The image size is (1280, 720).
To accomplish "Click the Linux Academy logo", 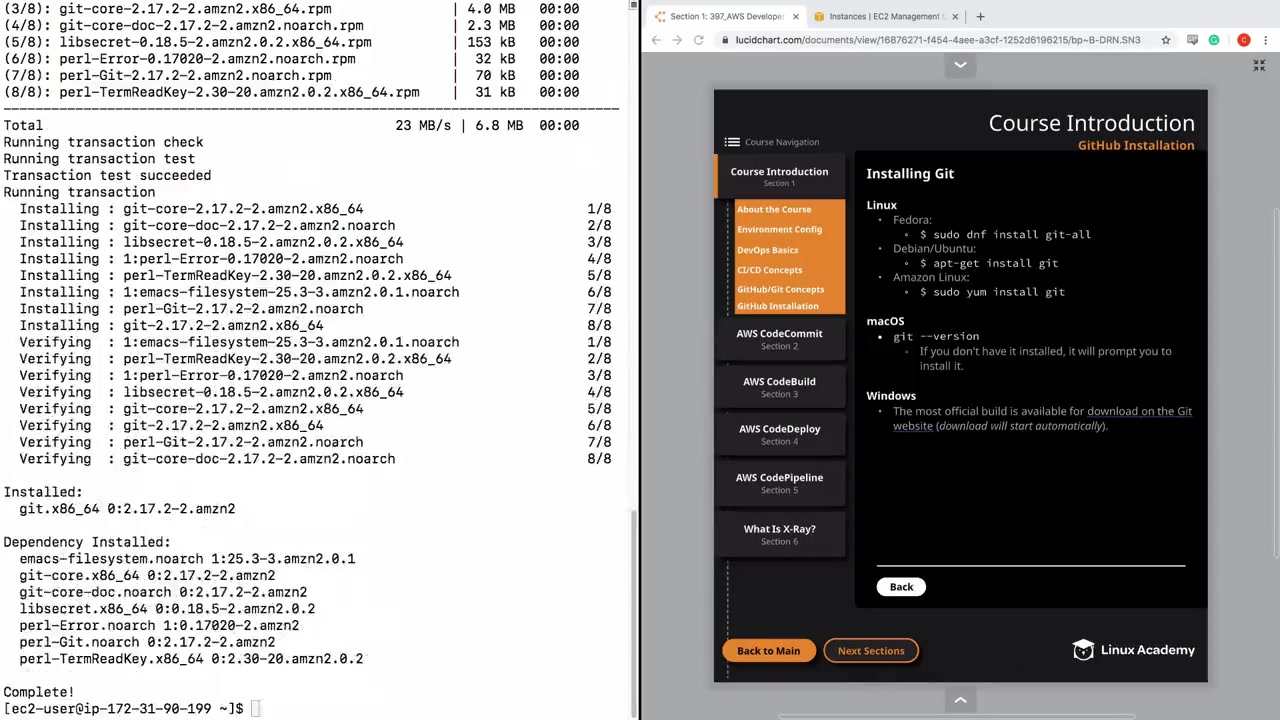I will pyautogui.click(x=1133, y=650).
